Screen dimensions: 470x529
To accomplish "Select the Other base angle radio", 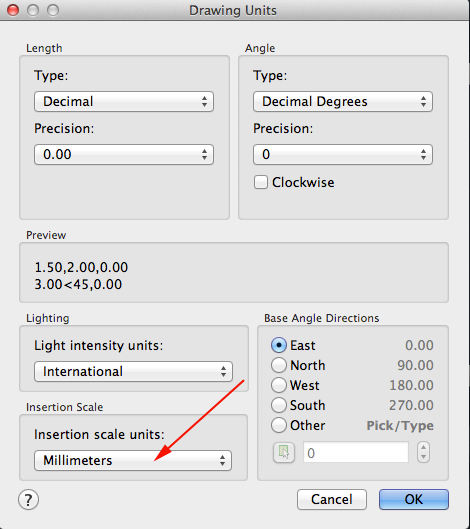I will point(279,425).
